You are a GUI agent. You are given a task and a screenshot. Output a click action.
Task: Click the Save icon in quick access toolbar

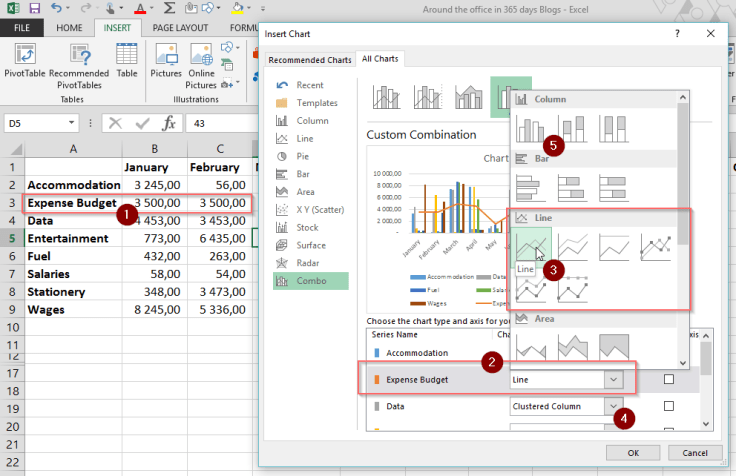(x=36, y=9)
